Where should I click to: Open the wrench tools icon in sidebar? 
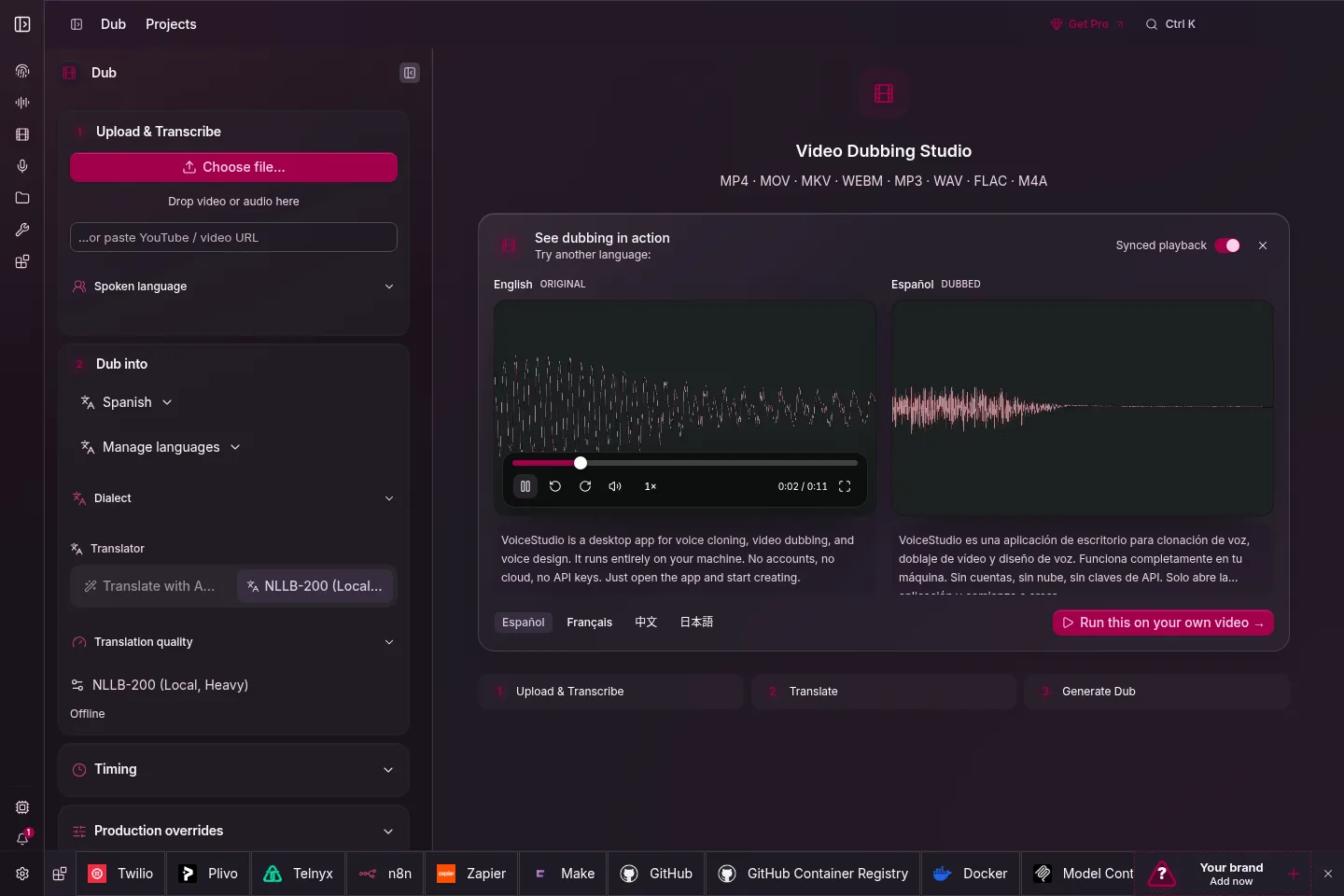pos(22,230)
